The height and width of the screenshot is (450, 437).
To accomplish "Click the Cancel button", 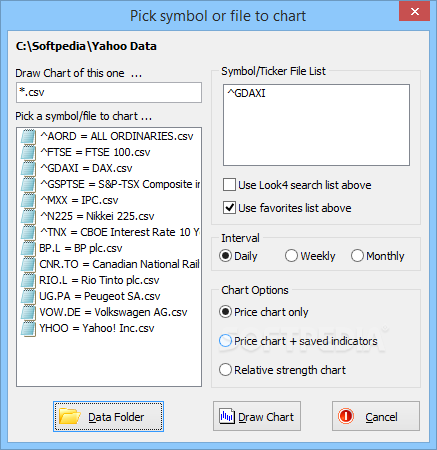I will (x=376, y=416).
